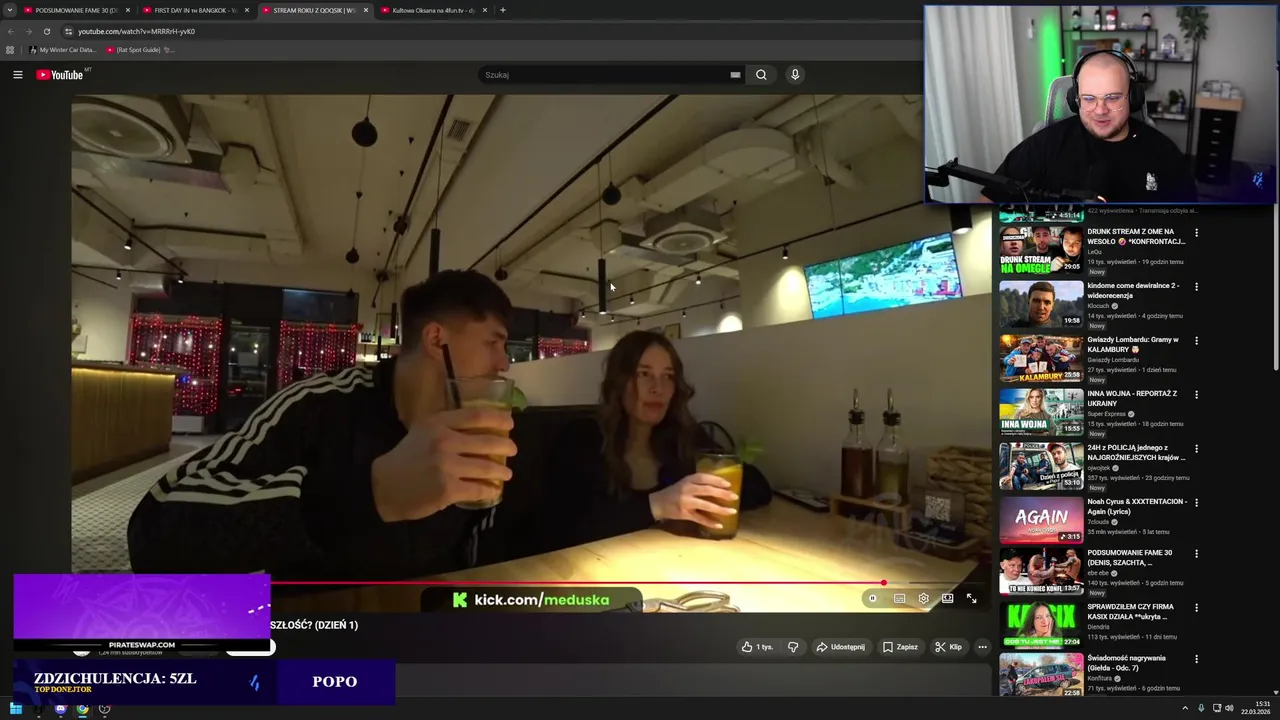Close the FIRST DAY IN BANGKOK tab
The width and height of the screenshot is (1280, 720).
click(x=246, y=10)
